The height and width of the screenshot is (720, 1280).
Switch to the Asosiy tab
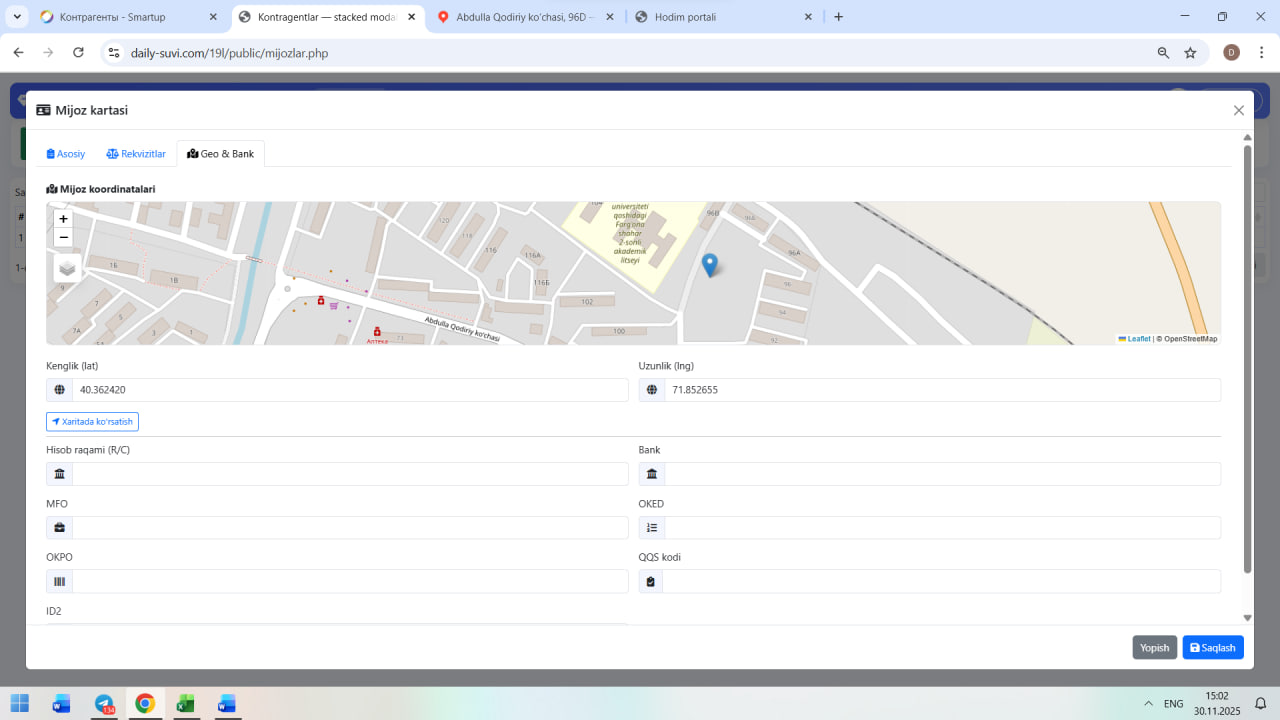66,154
